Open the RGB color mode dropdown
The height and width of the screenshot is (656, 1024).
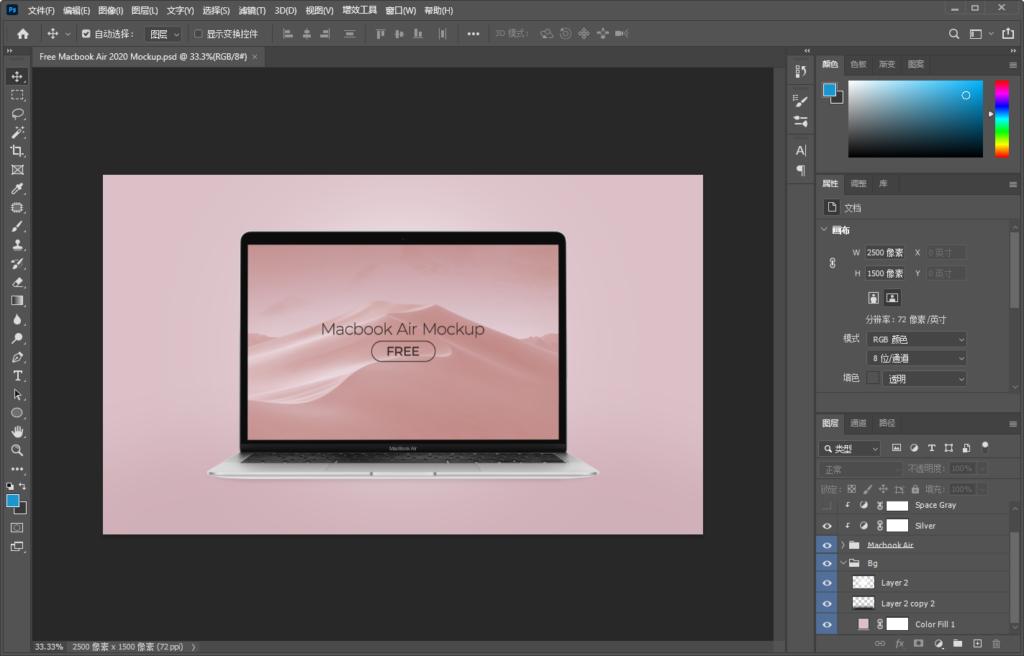pos(916,339)
